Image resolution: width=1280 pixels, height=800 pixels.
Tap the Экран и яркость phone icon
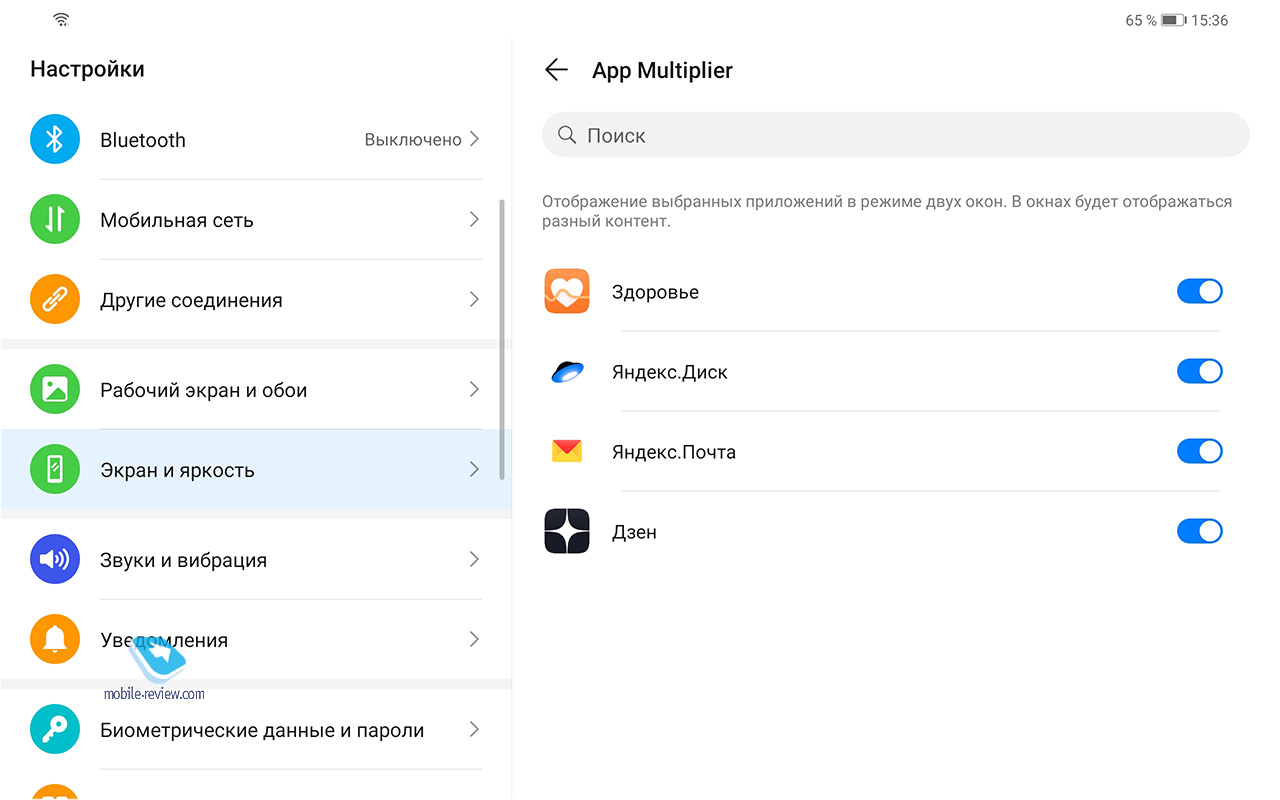(55, 469)
